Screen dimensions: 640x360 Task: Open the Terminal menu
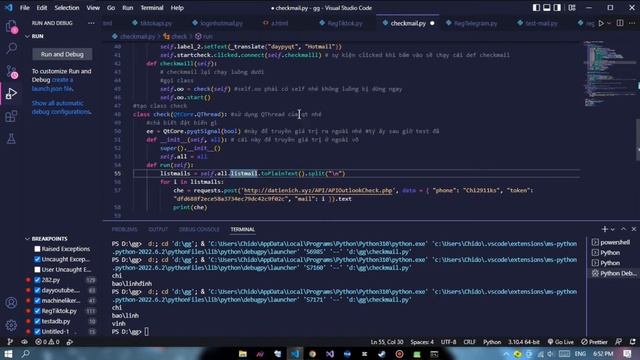click(152, 8)
